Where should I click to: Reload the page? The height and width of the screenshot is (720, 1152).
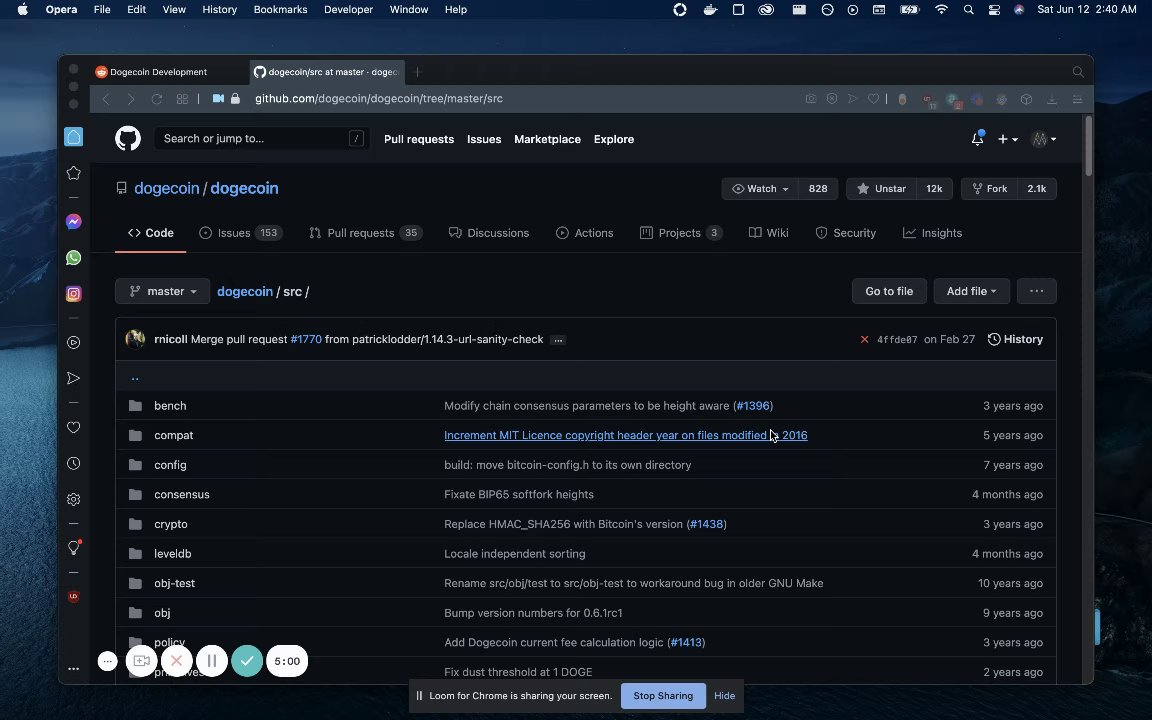pos(156,98)
